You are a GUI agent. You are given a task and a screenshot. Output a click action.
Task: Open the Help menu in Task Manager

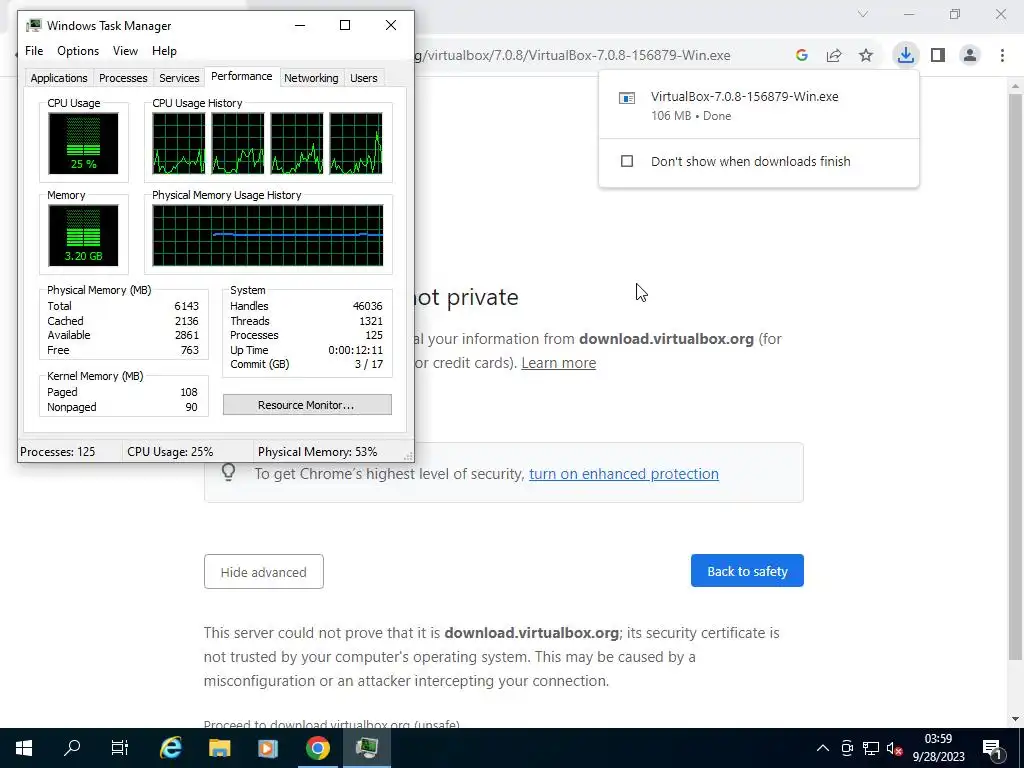[164, 51]
